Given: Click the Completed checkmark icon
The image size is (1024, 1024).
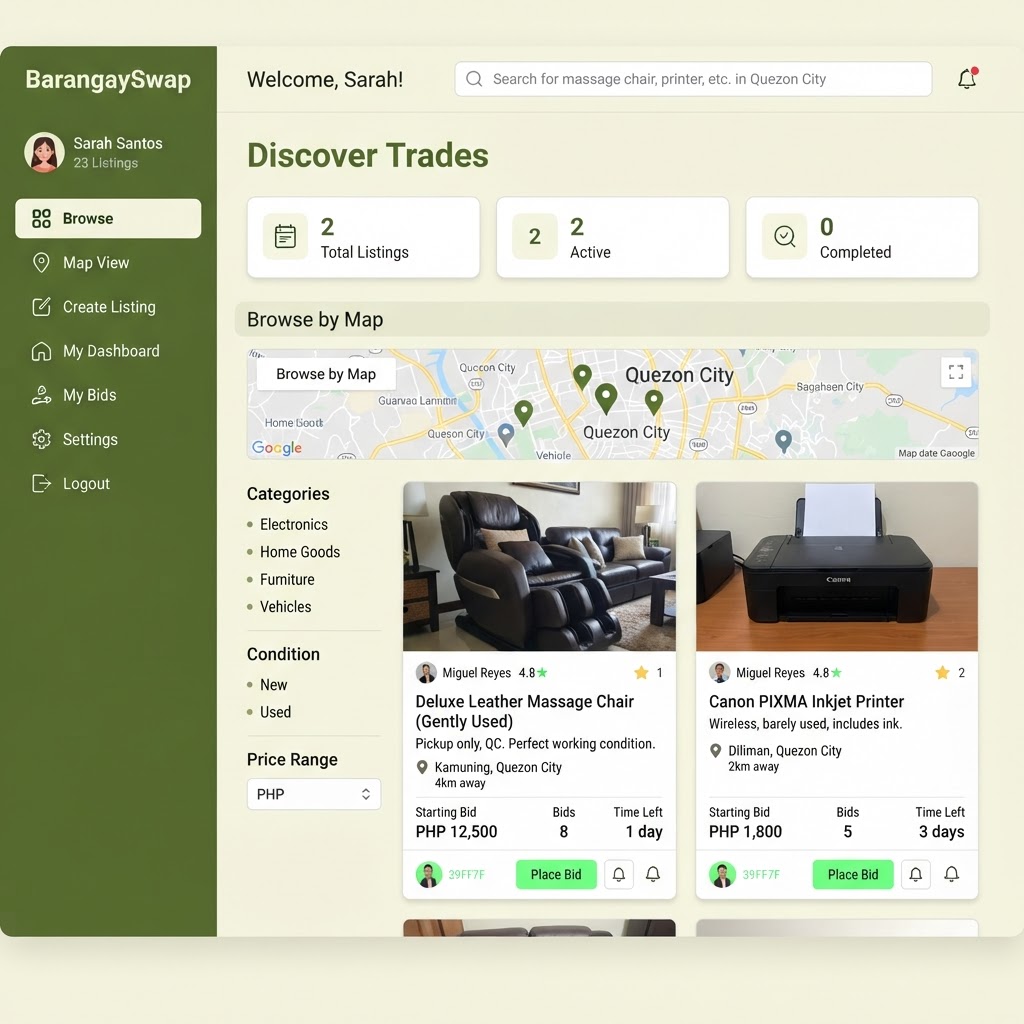Looking at the screenshot, I should coord(784,236).
